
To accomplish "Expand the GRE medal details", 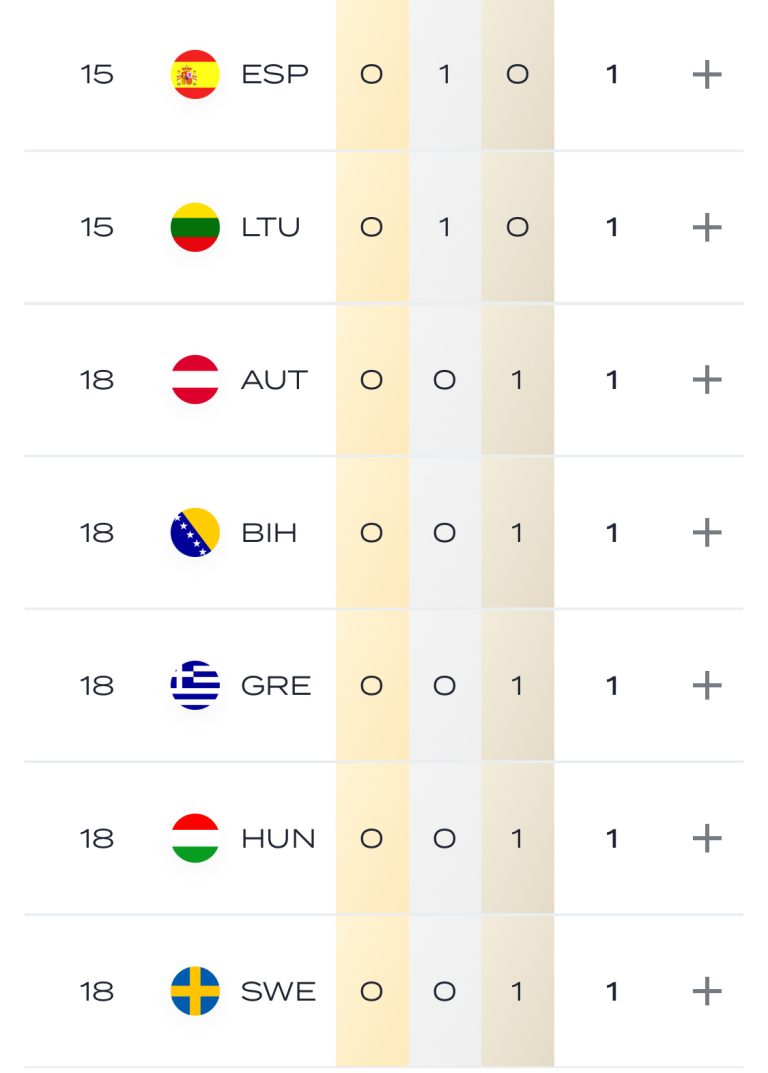I will tap(707, 686).
